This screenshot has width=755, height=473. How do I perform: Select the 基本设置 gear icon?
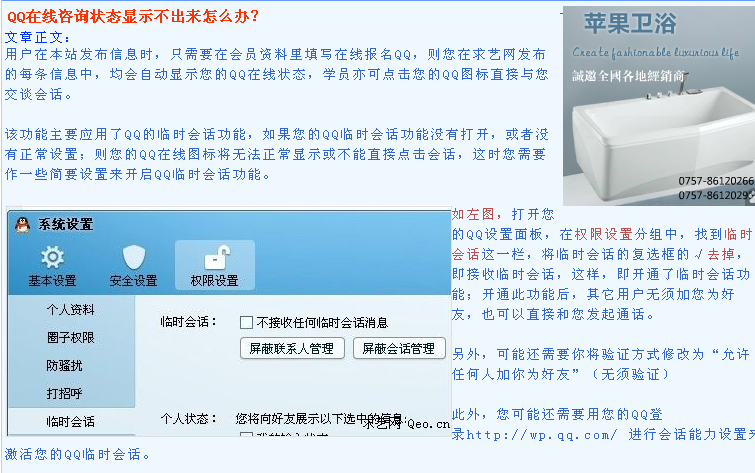[52, 257]
